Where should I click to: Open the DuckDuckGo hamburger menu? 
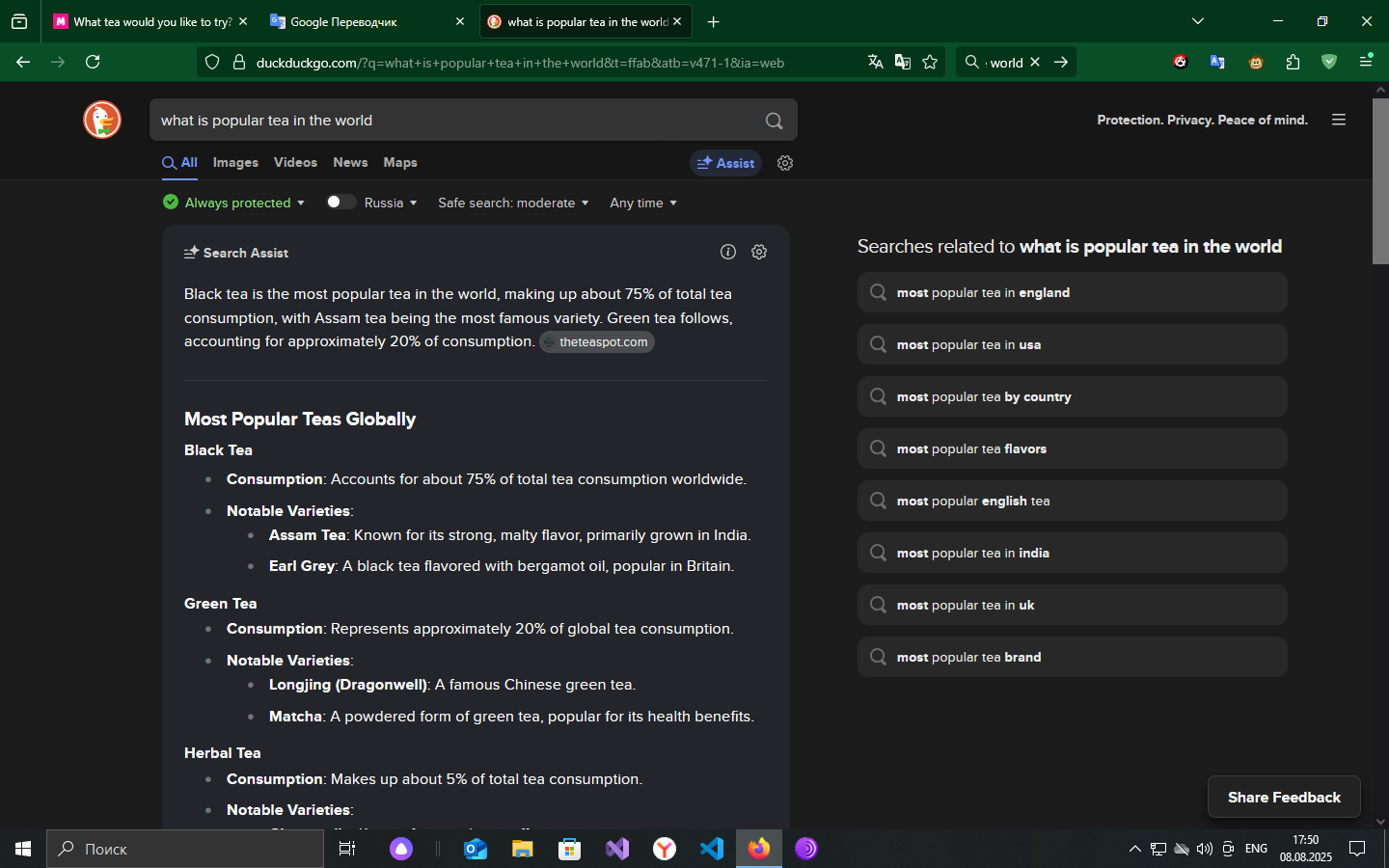coord(1339,120)
